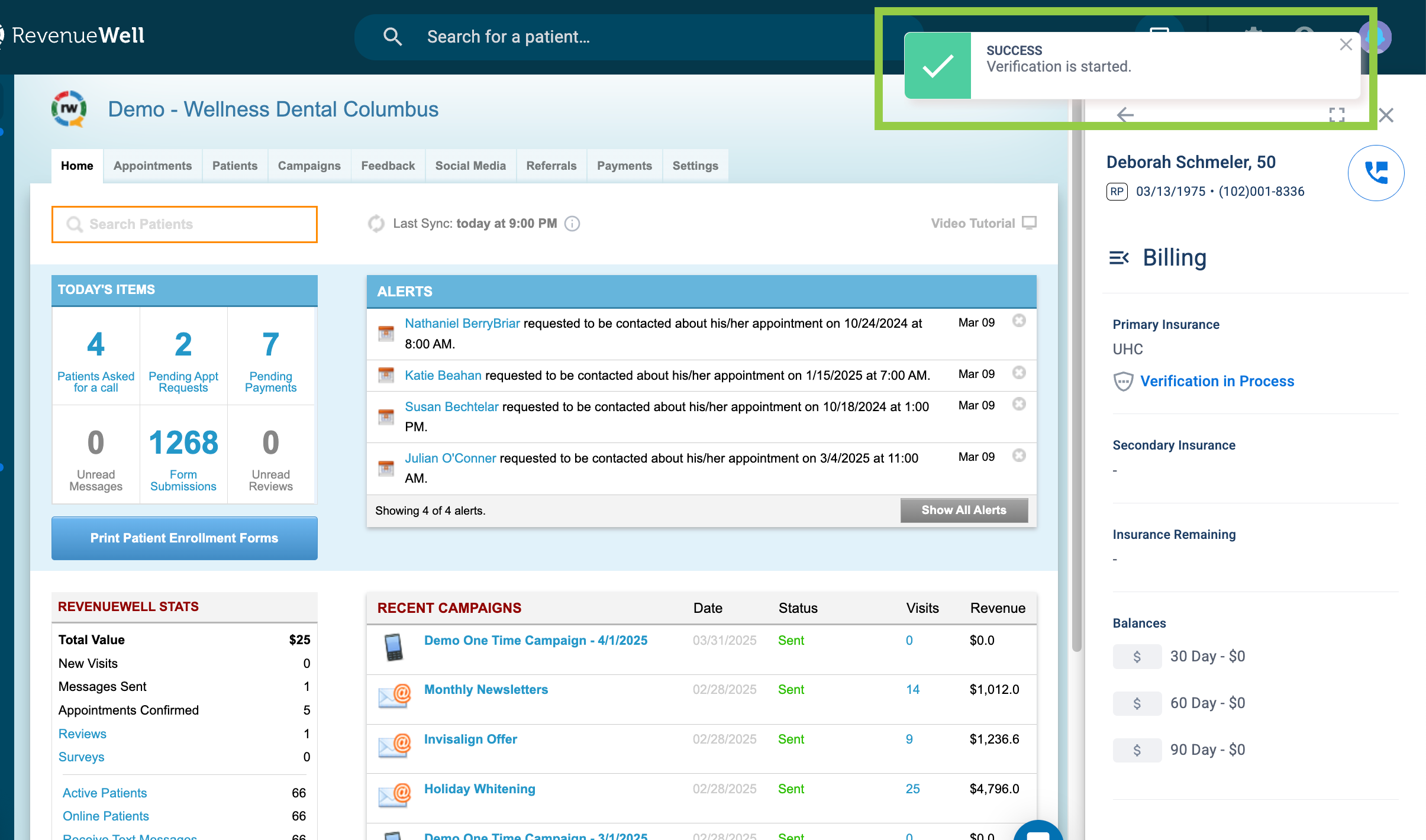
Task: Open the chat bubble widget
Action: pyautogui.click(x=1037, y=833)
